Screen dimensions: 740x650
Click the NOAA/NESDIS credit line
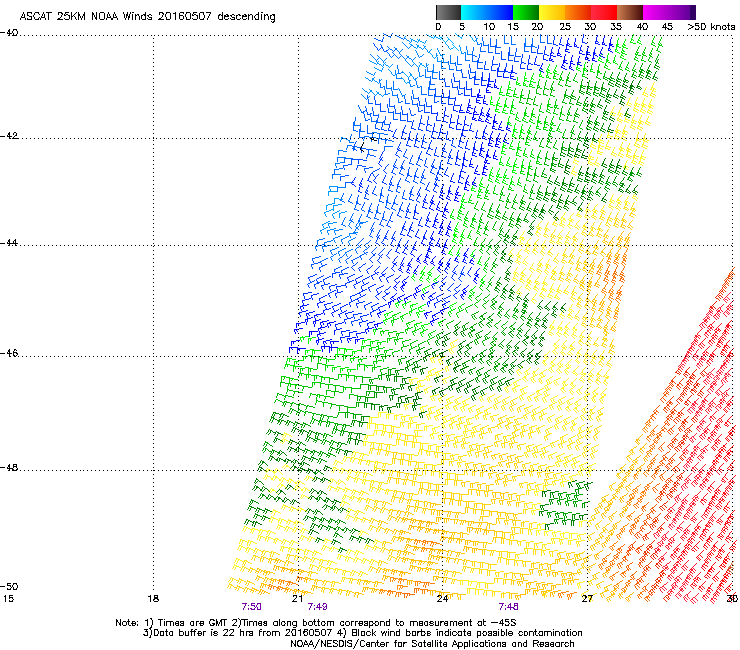[x=432, y=644]
